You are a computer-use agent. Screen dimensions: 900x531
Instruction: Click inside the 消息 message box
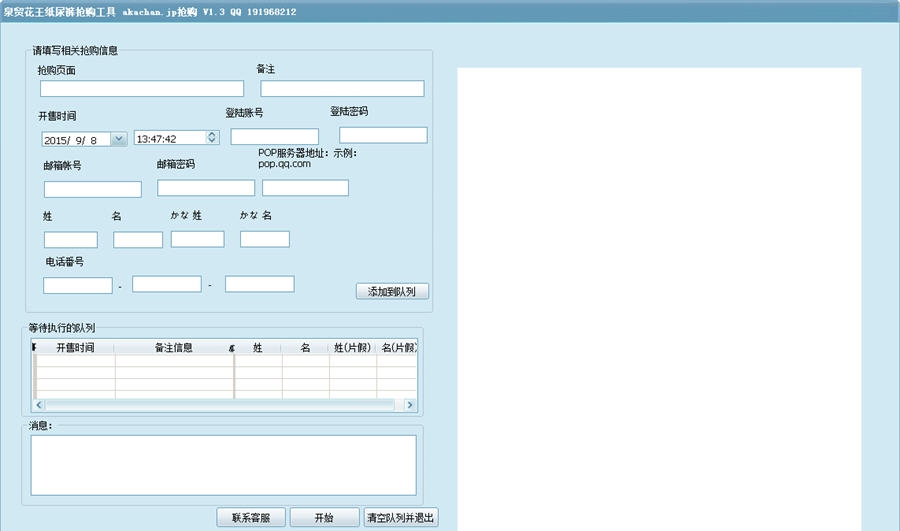click(223, 465)
